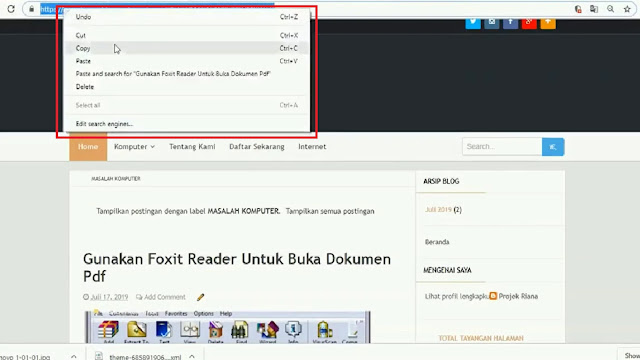Click the Blogger icon beside Projek Riana
This screenshot has height=360, width=640.
point(493,296)
